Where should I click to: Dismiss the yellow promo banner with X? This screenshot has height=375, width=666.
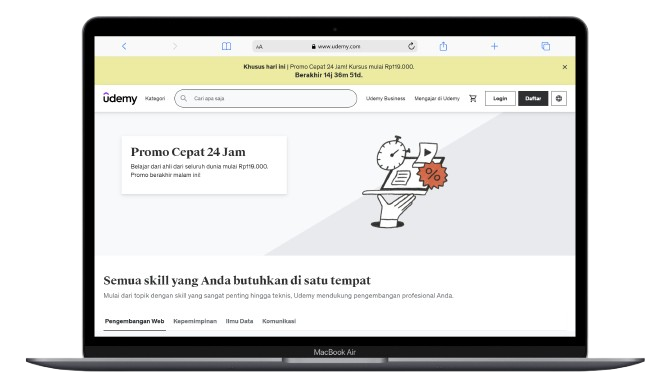(x=564, y=67)
